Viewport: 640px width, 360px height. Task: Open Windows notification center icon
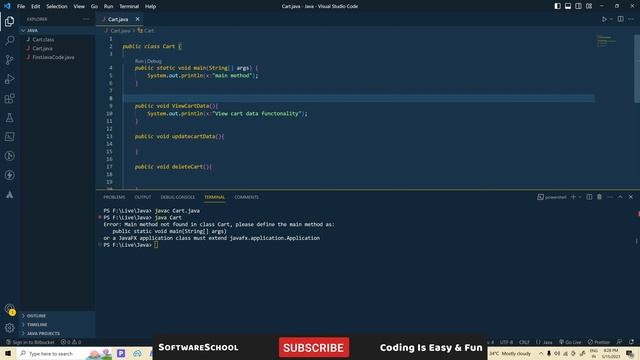click(630, 353)
